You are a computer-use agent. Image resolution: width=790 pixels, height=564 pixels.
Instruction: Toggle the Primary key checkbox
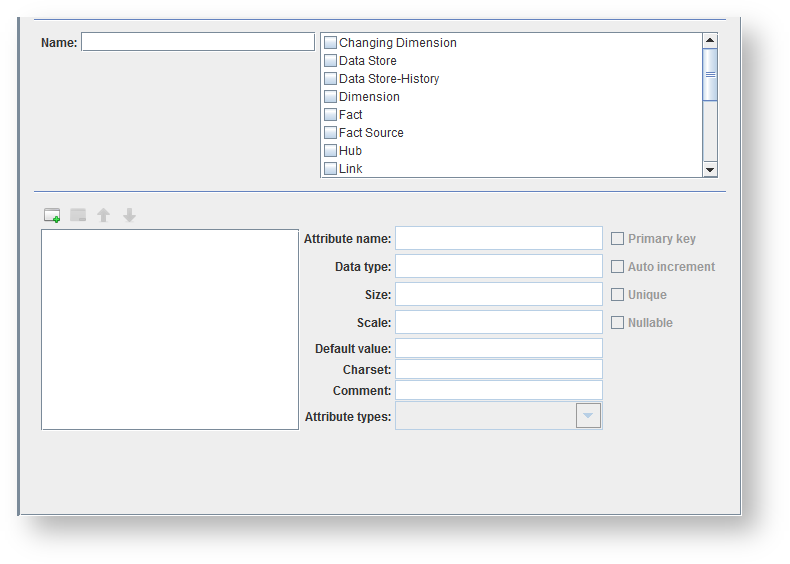pyautogui.click(x=617, y=238)
